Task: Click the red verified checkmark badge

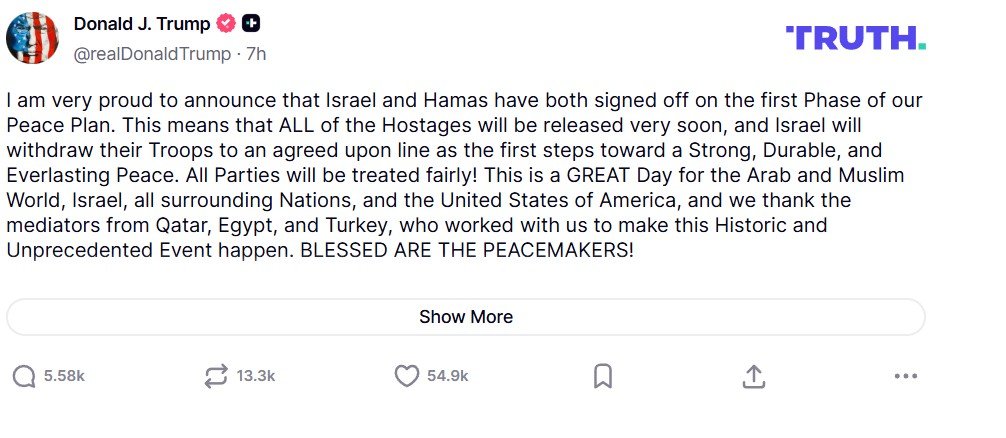Action: tap(228, 25)
